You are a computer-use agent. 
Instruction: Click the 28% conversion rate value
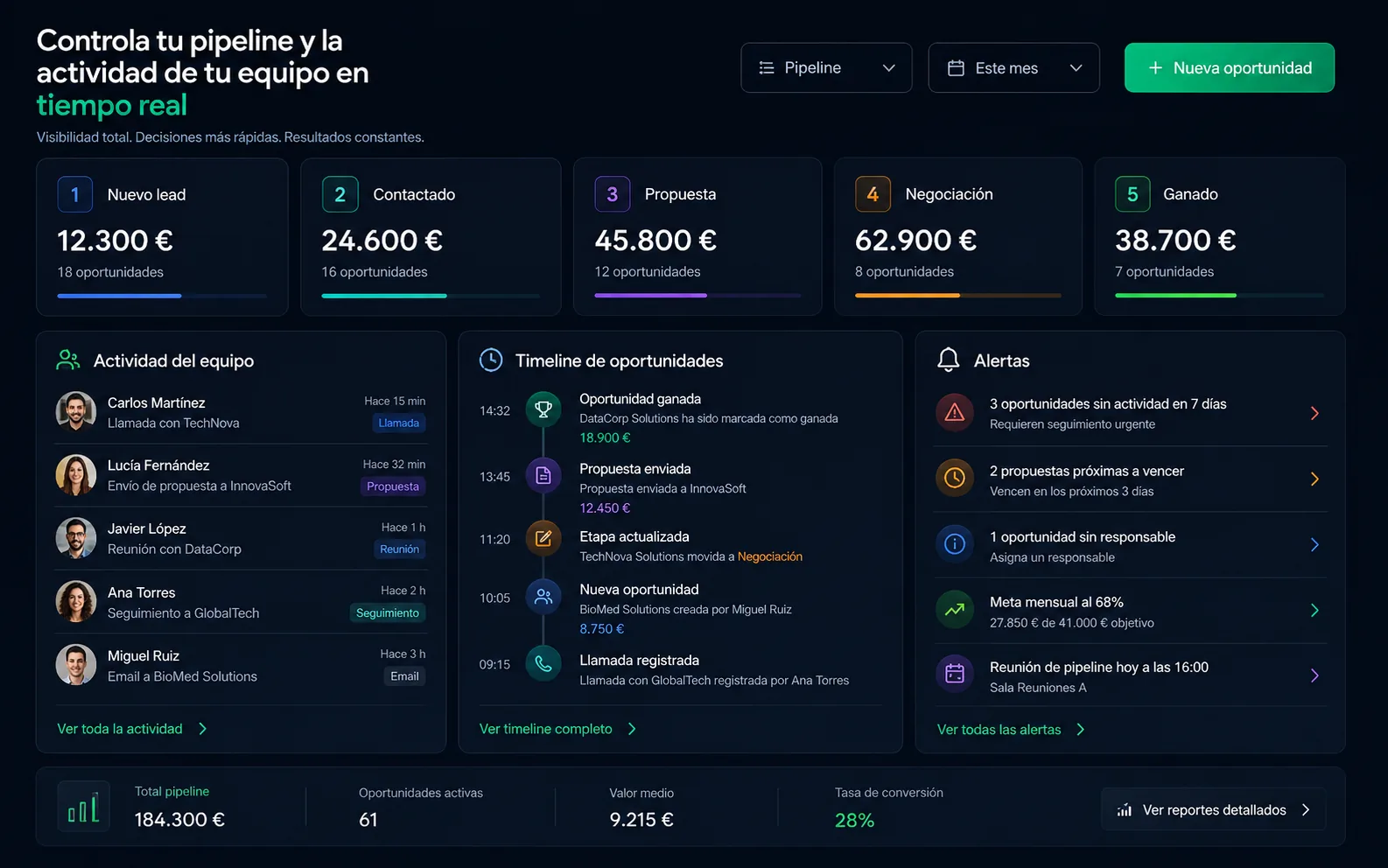(x=854, y=820)
